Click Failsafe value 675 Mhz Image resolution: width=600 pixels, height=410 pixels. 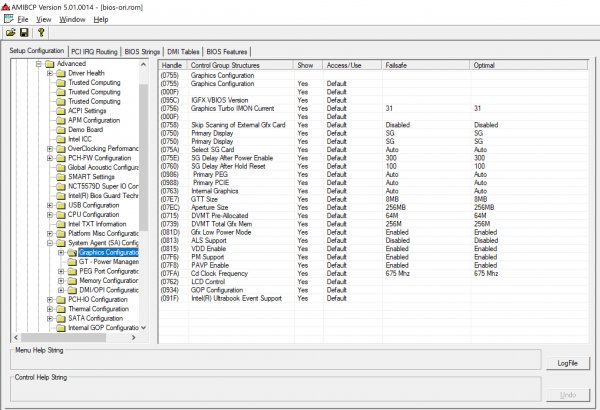point(398,274)
